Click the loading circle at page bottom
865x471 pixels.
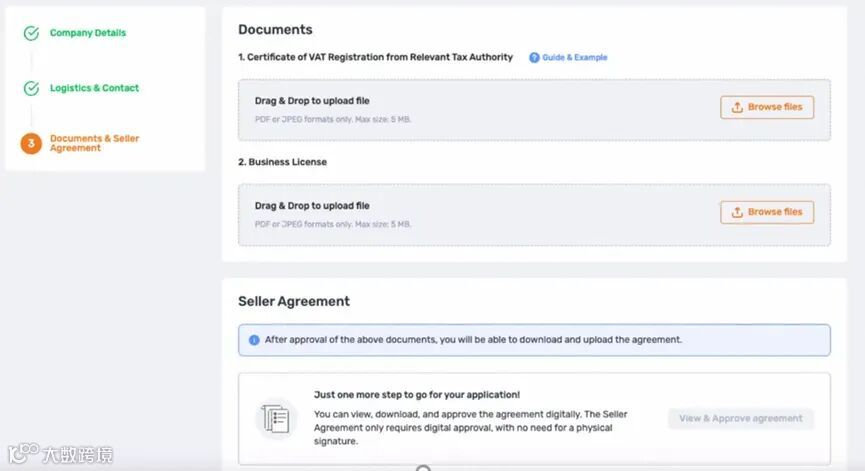click(423, 468)
